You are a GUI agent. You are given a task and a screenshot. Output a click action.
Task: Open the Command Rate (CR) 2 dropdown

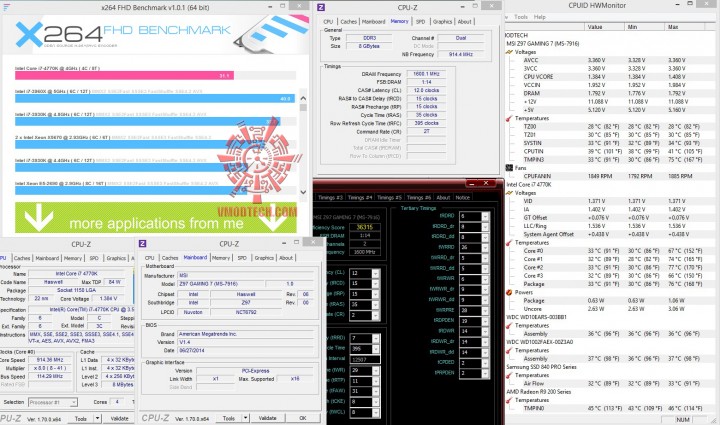coord(376,316)
